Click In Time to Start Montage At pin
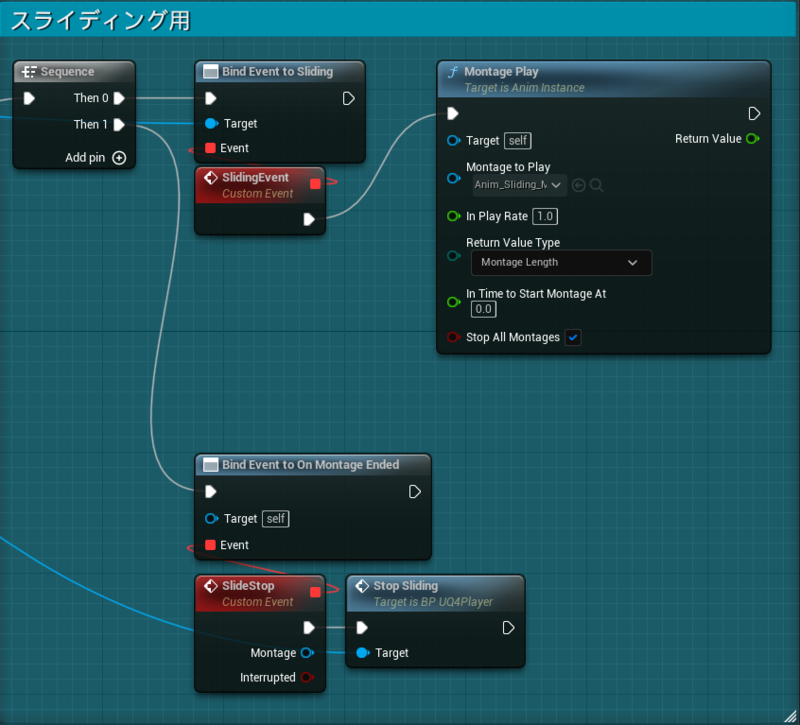Viewport: 800px width, 725px height. click(x=454, y=302)
